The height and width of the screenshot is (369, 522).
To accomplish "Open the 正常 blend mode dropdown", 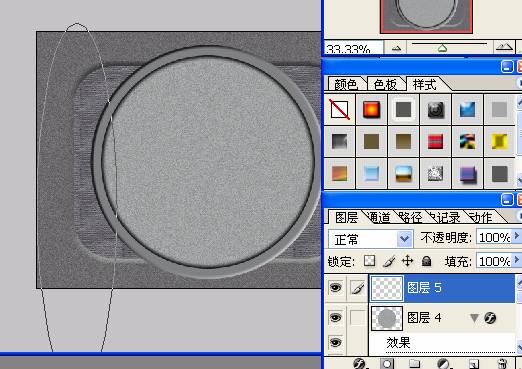I will point(371,239).
